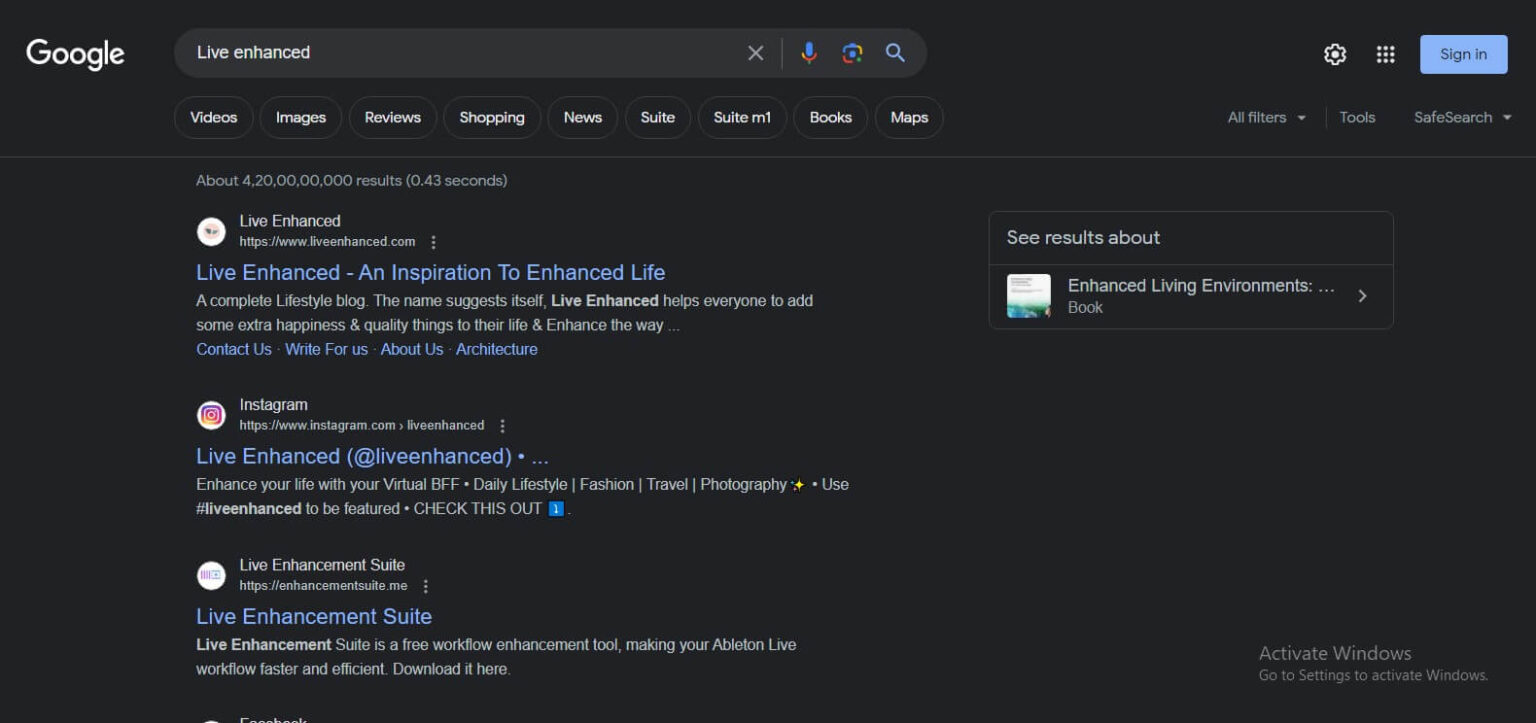
Task: Click the Live Enhanced site favicon
Action: (211, 230)
